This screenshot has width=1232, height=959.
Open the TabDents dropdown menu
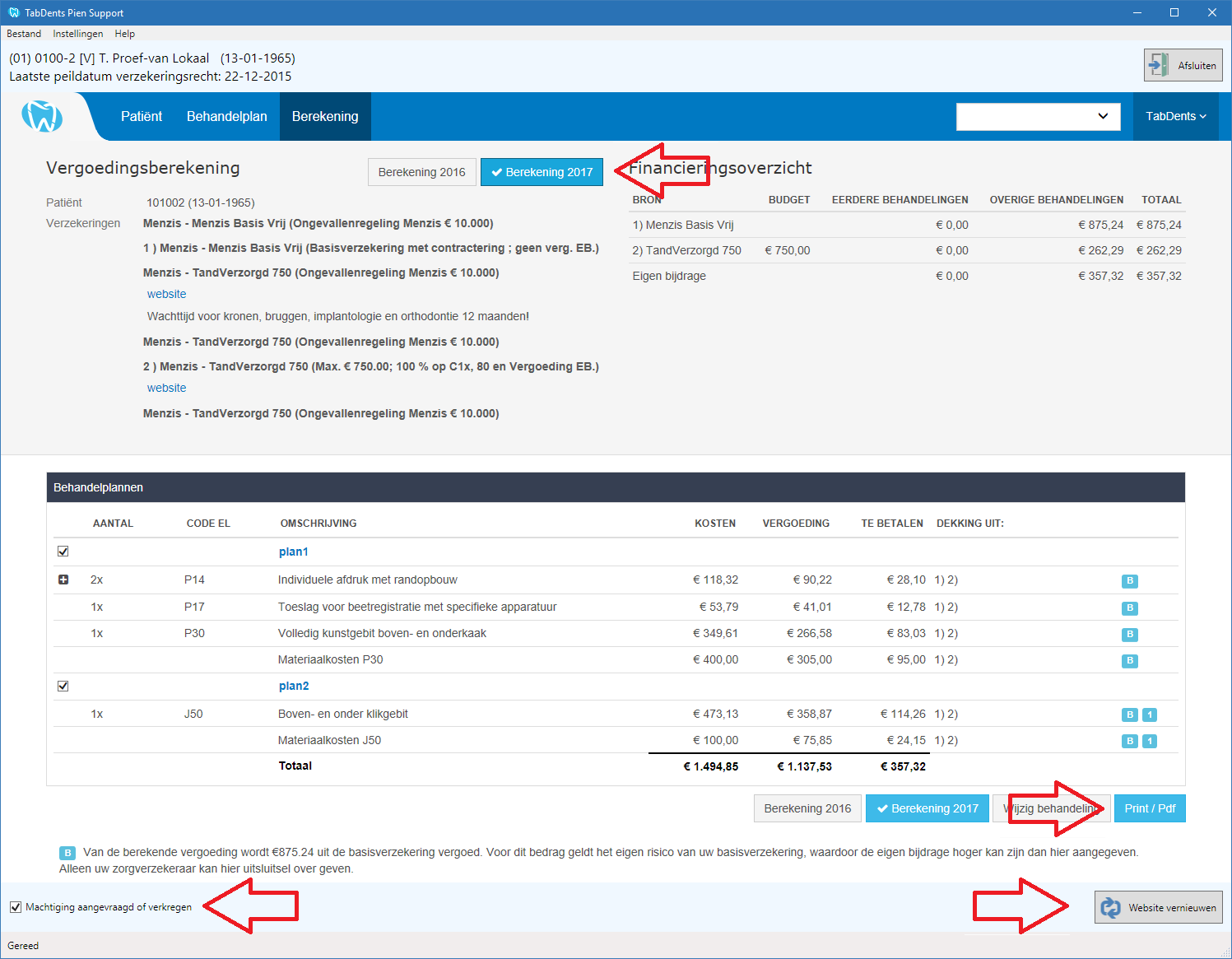[1176, 116]
